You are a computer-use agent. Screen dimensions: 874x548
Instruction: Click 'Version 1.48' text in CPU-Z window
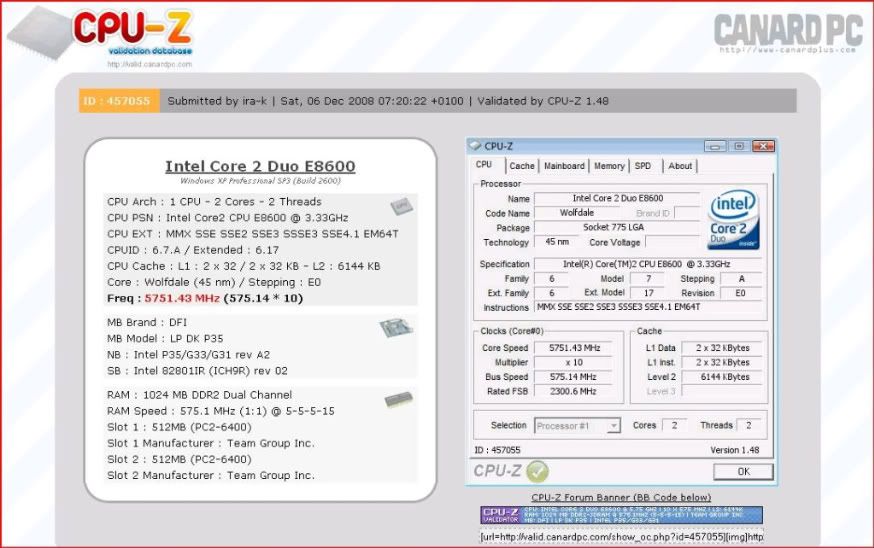[735, 450]
